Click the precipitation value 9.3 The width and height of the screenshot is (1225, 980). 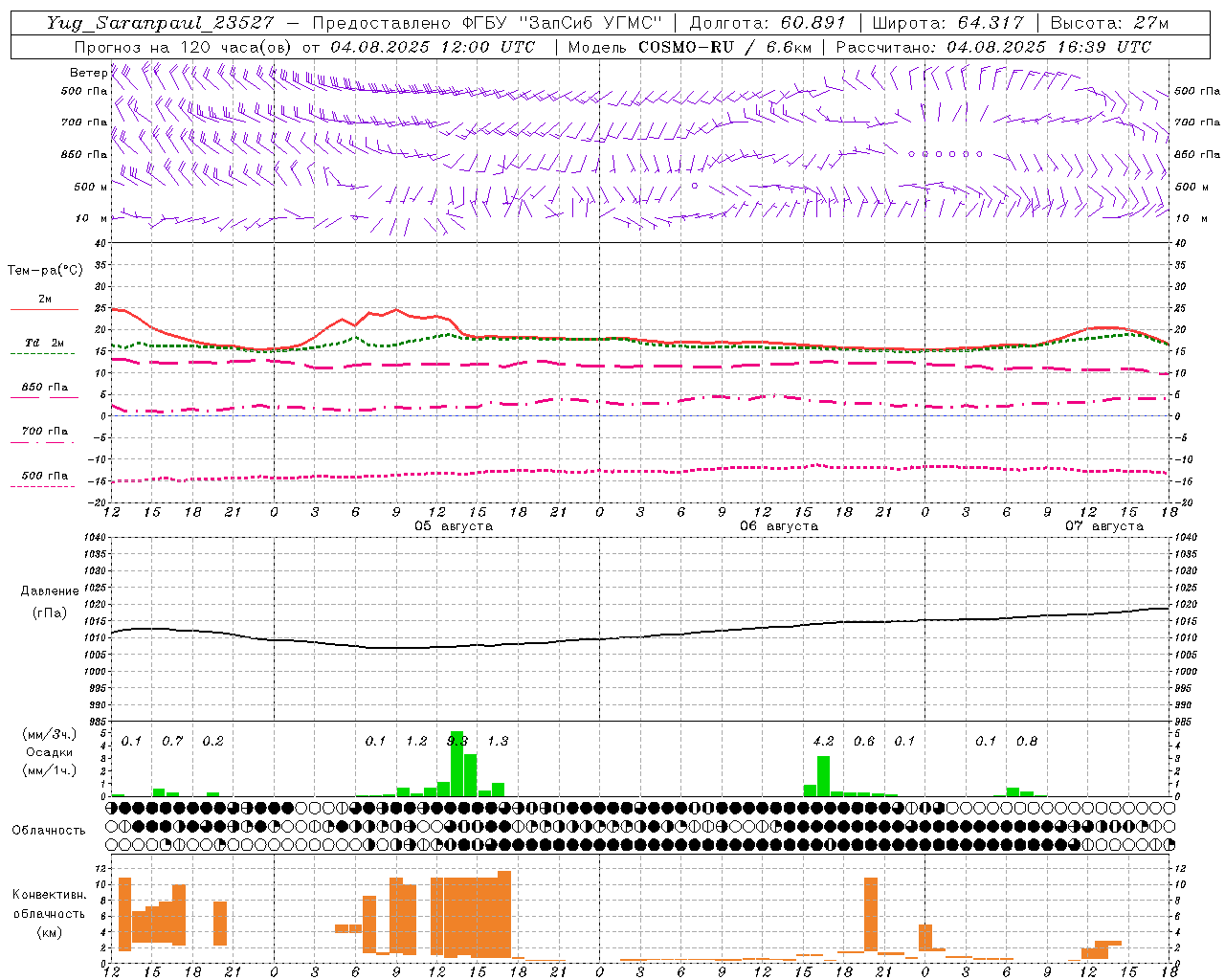click(x=457, y=741)
